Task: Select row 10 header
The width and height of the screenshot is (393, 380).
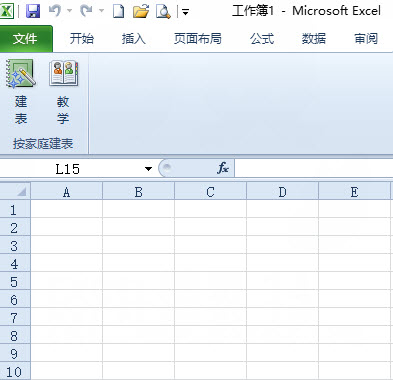Action: [15, 371]
